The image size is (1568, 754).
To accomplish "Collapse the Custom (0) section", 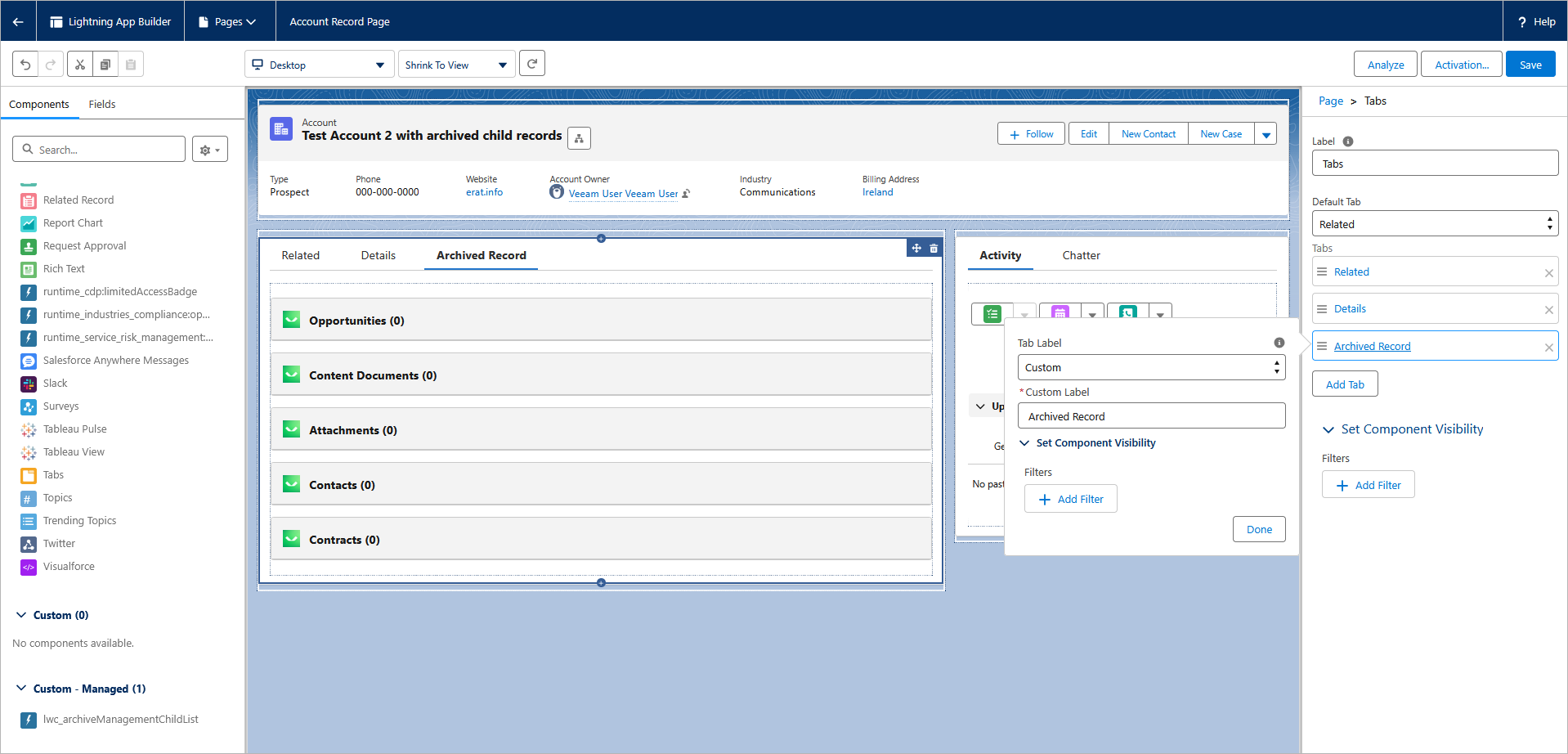I will 22,615.
